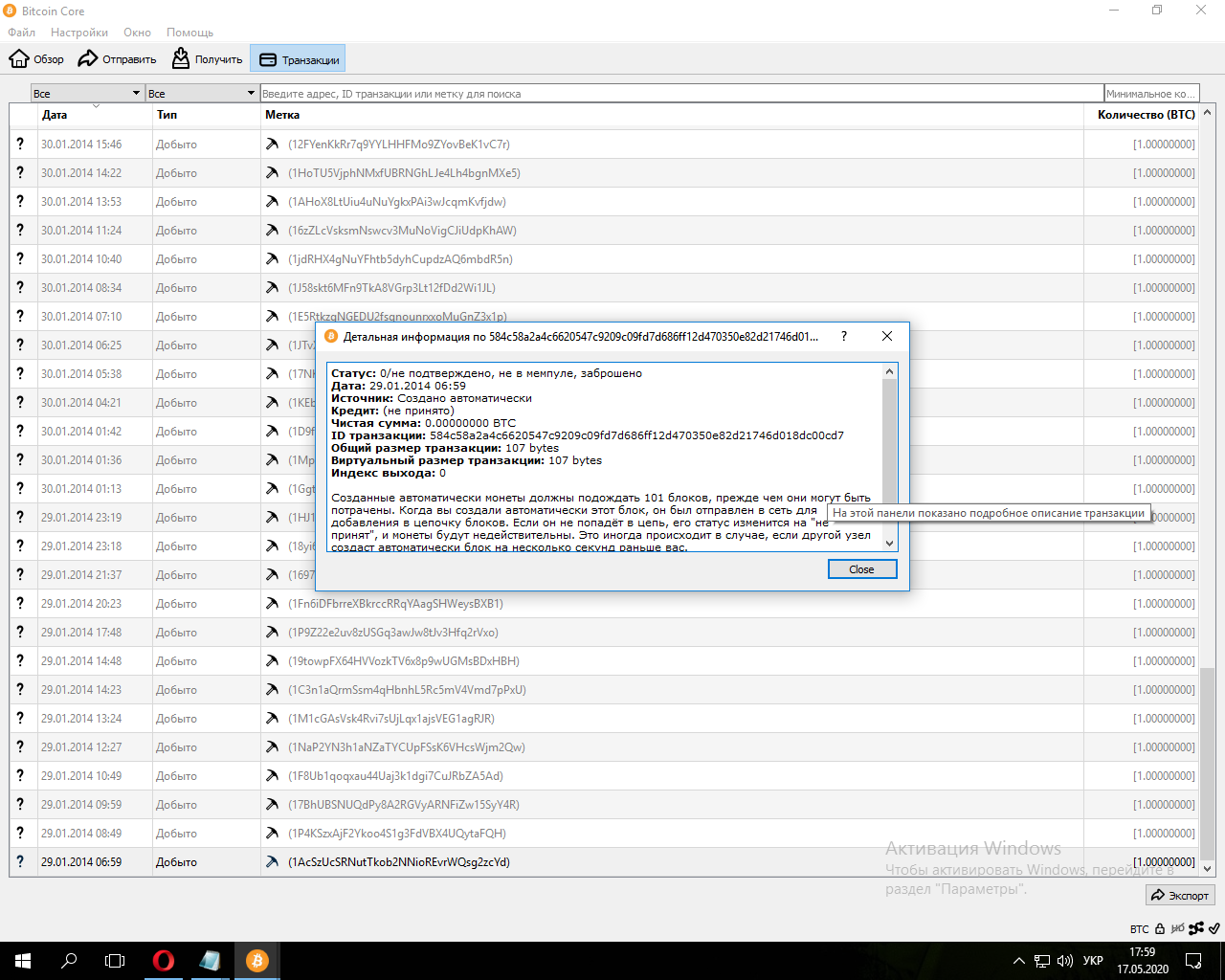
Task: Click the mined pickaxe icon for address 12FYenKkRr7q9YYLHHFMo9ZYovBeK1vC7r
Action: click(x=273, y=145)
